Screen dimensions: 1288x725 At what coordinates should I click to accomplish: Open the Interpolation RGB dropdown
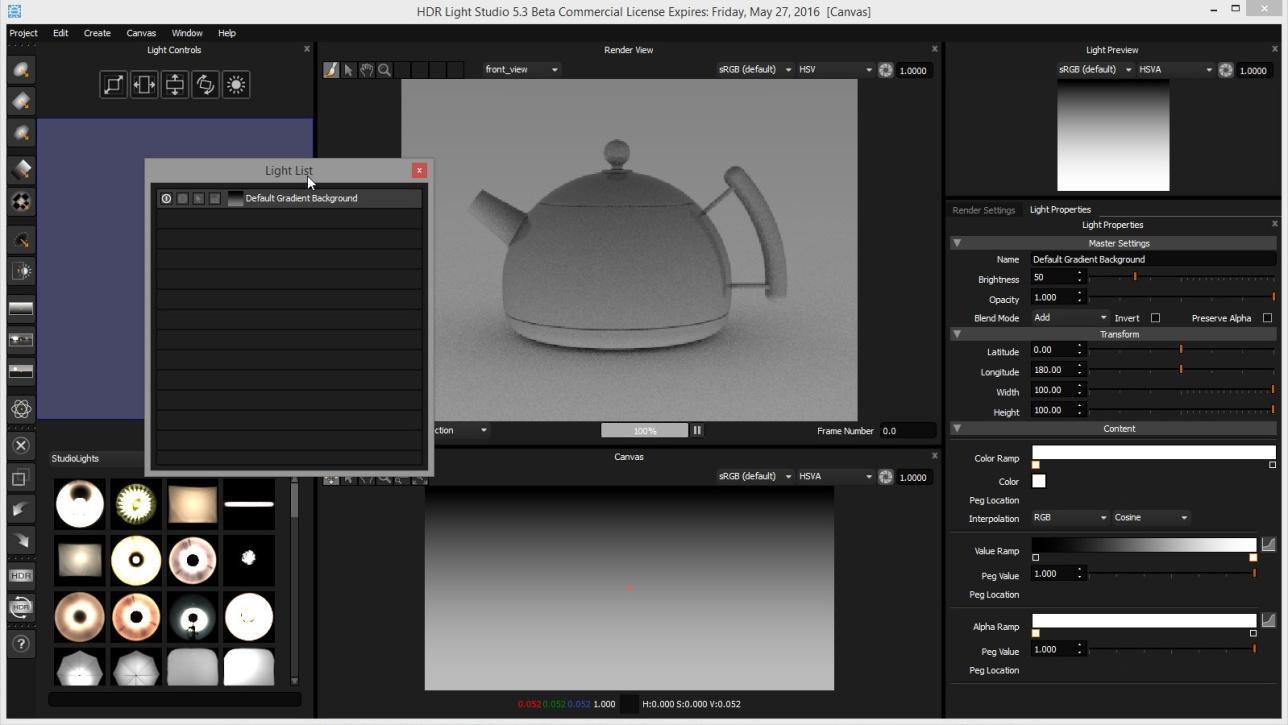point(1070,518)
